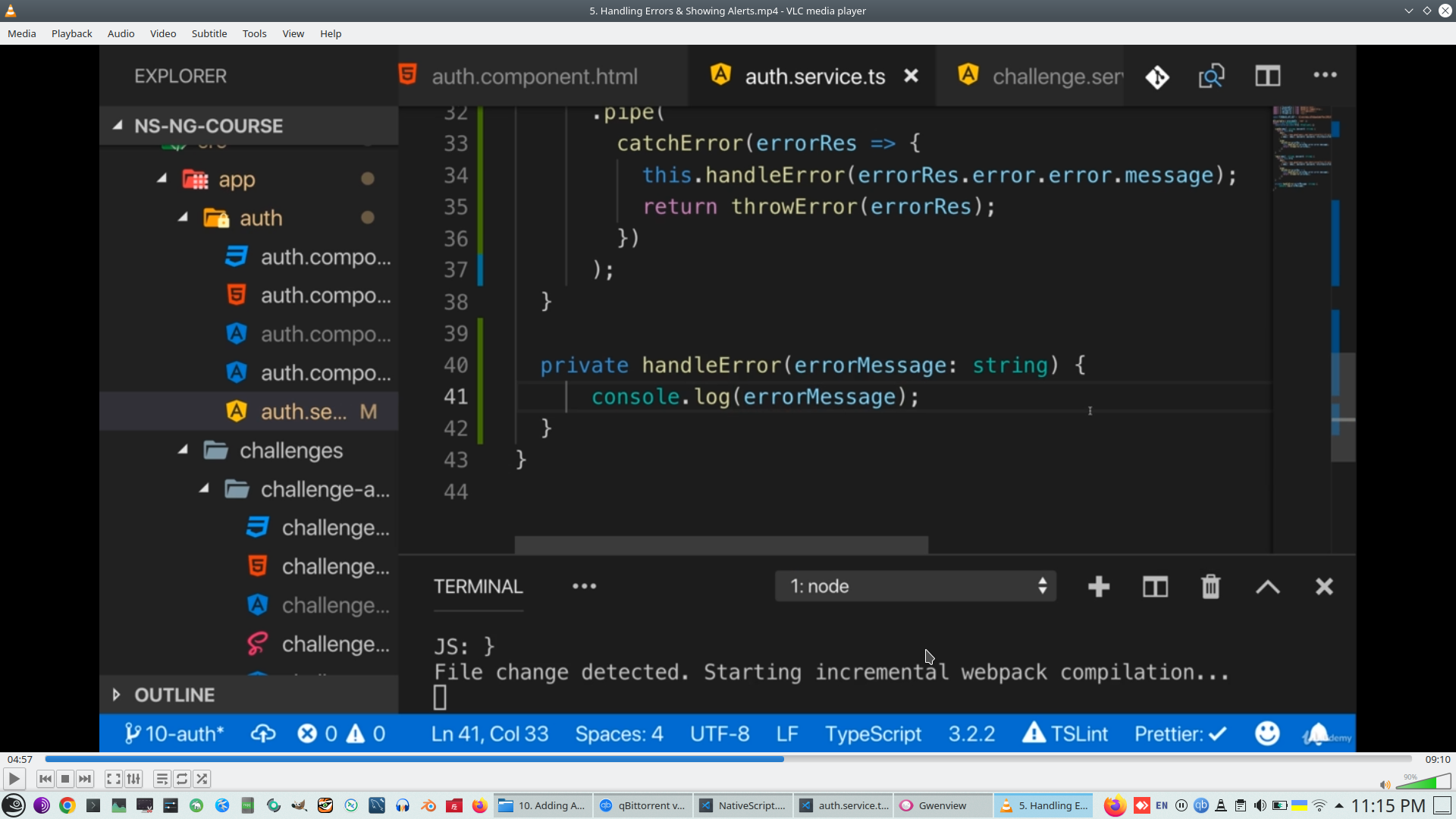Mute audio via the speaker icon
This screenshot has width=1456, height=819.
click(1385, 785)
